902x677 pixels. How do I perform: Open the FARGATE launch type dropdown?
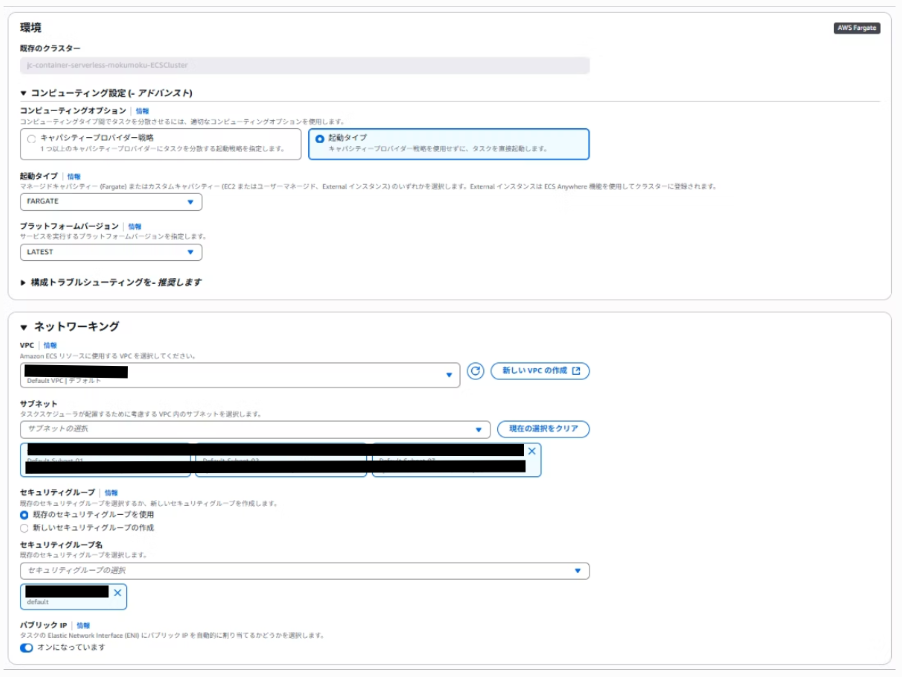111,202
